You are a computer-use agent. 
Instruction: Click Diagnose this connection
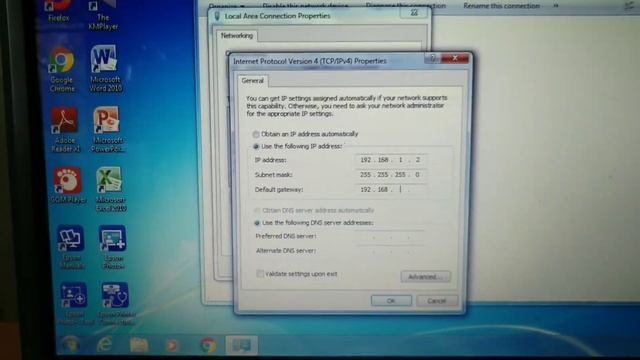point(405,6)
